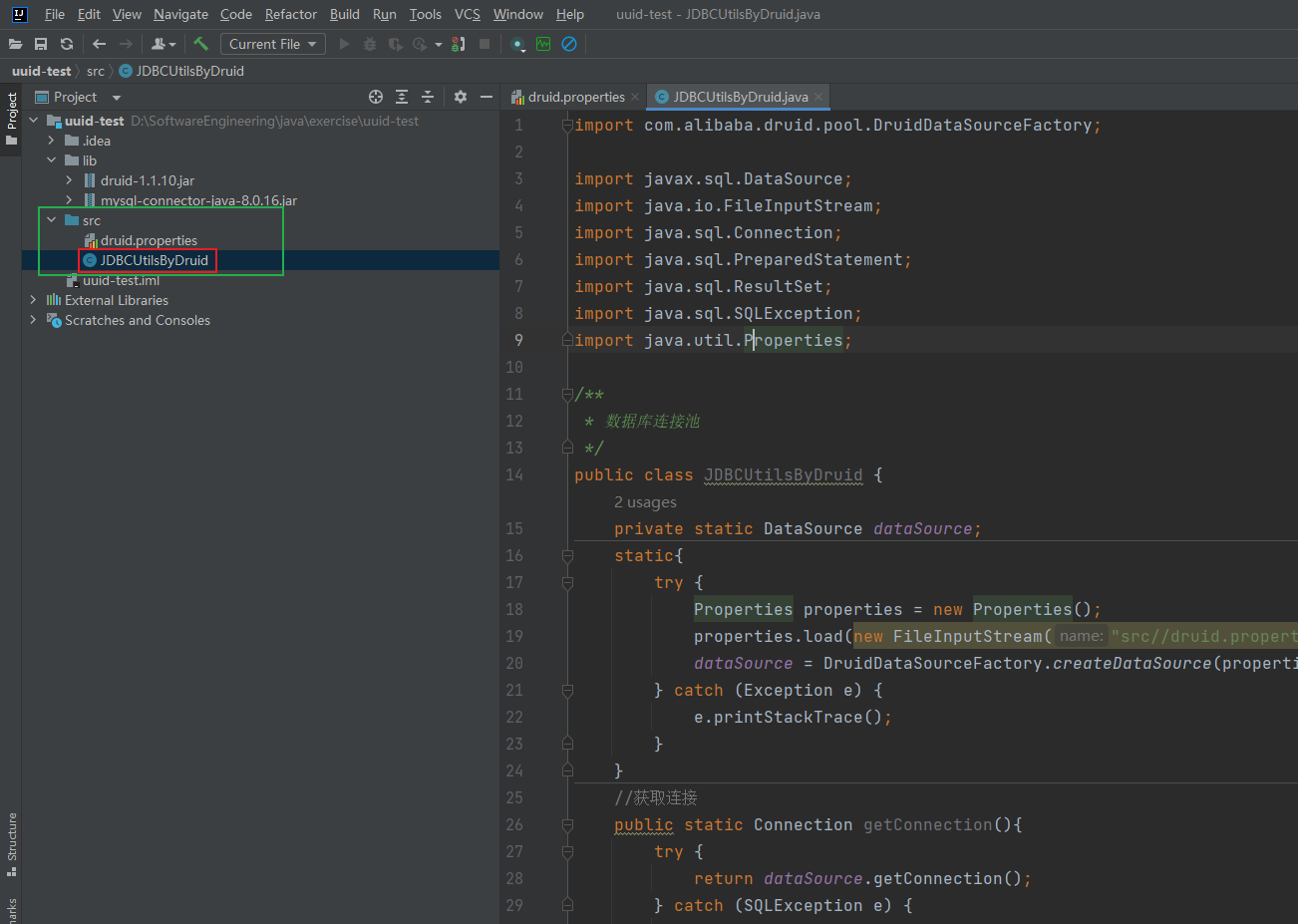The image size is (1298, 924).
Task: Click the Open folder icon in toolbar
Action: [x=15, y=44]
